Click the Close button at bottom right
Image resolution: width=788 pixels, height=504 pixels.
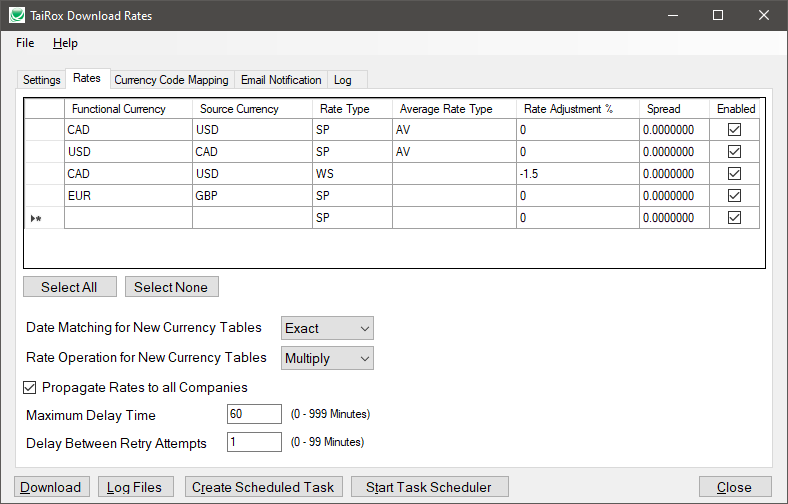click(x=735, y=487)
